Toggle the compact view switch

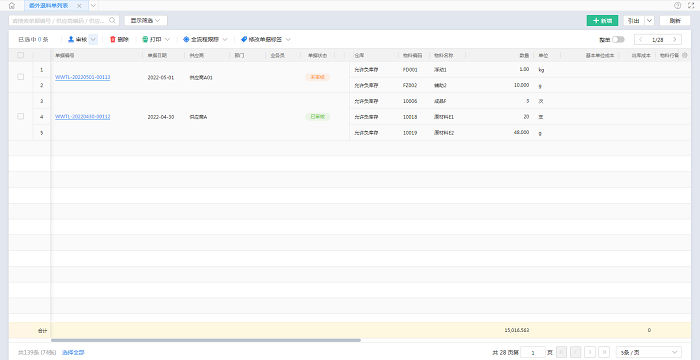coord(618,39)
